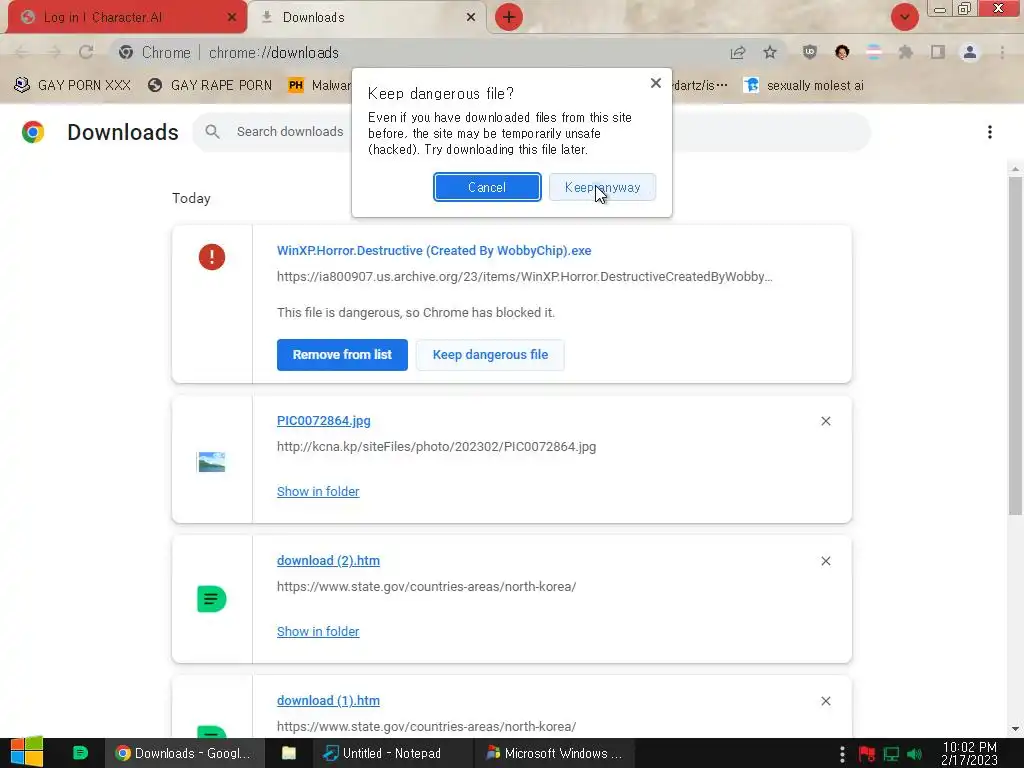Remove PIC0072864.jpg entry with X

[x=825, y=421]
